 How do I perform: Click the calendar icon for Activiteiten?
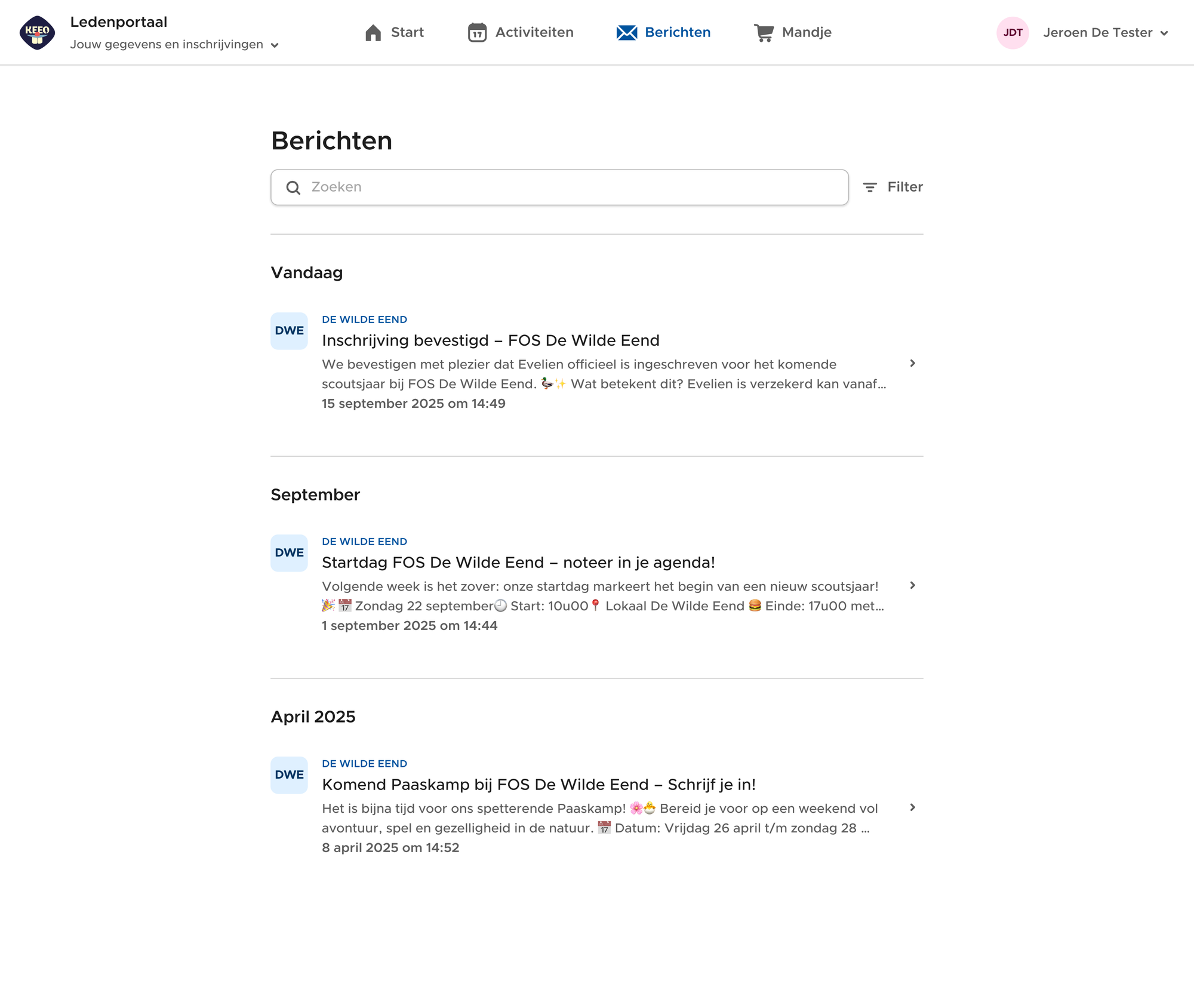click(477, 33)
